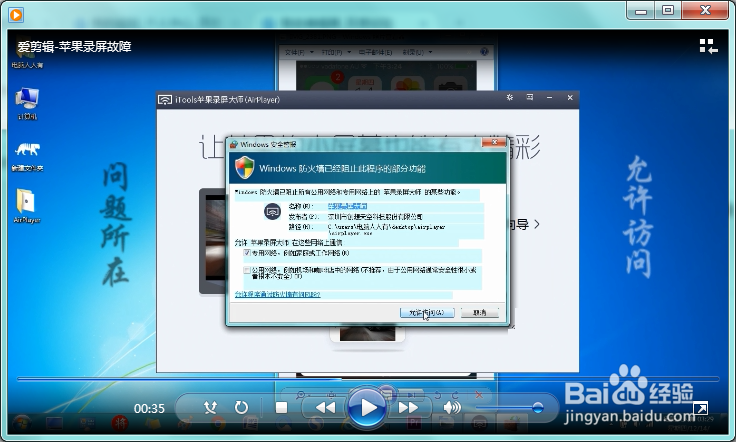Close the Windows security alert dialog

point(494,142)
